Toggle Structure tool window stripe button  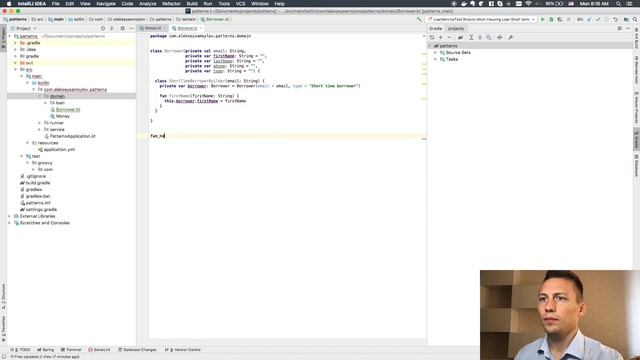click(3, 296)
